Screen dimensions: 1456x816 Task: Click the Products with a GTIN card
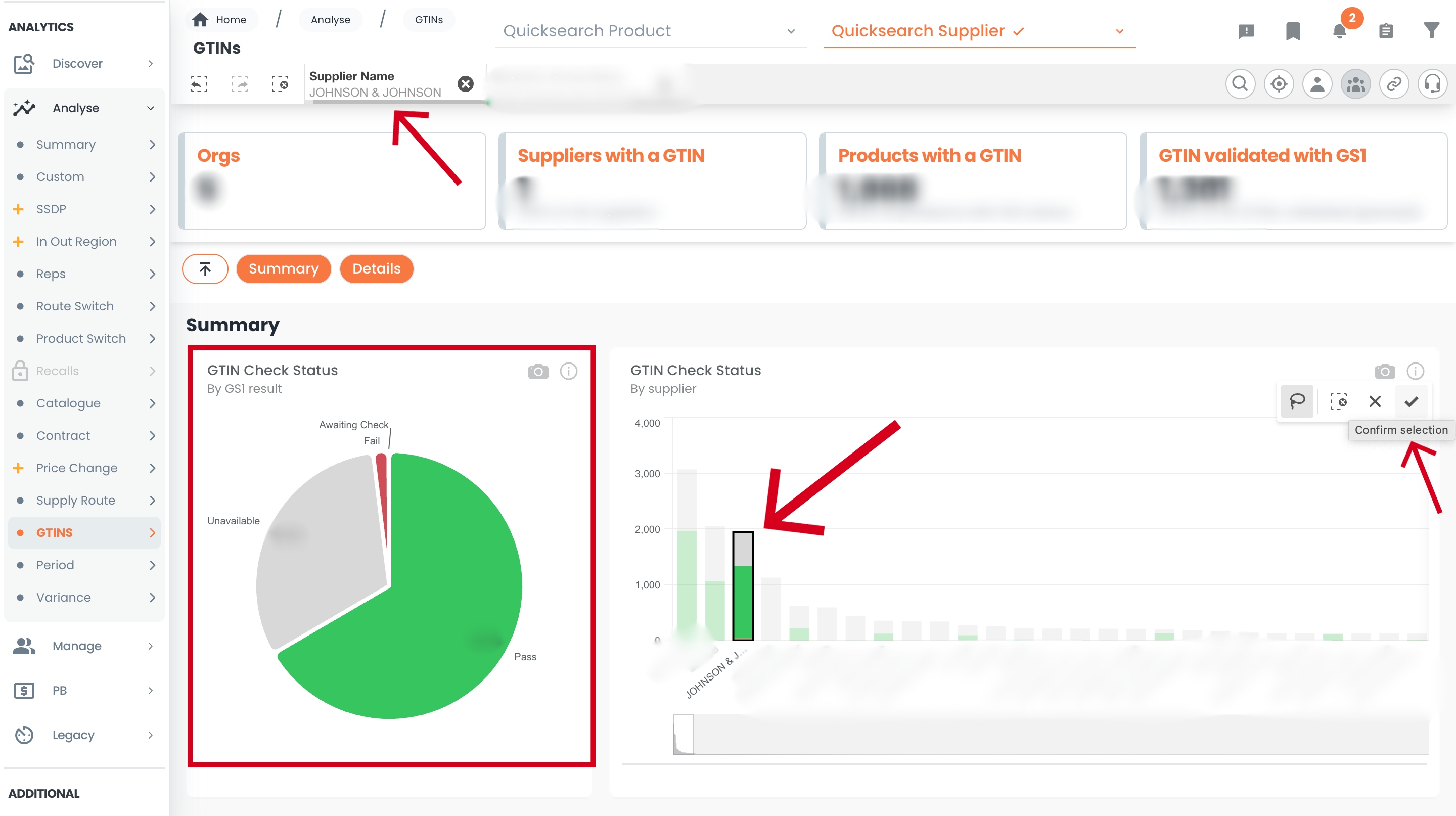973,182
